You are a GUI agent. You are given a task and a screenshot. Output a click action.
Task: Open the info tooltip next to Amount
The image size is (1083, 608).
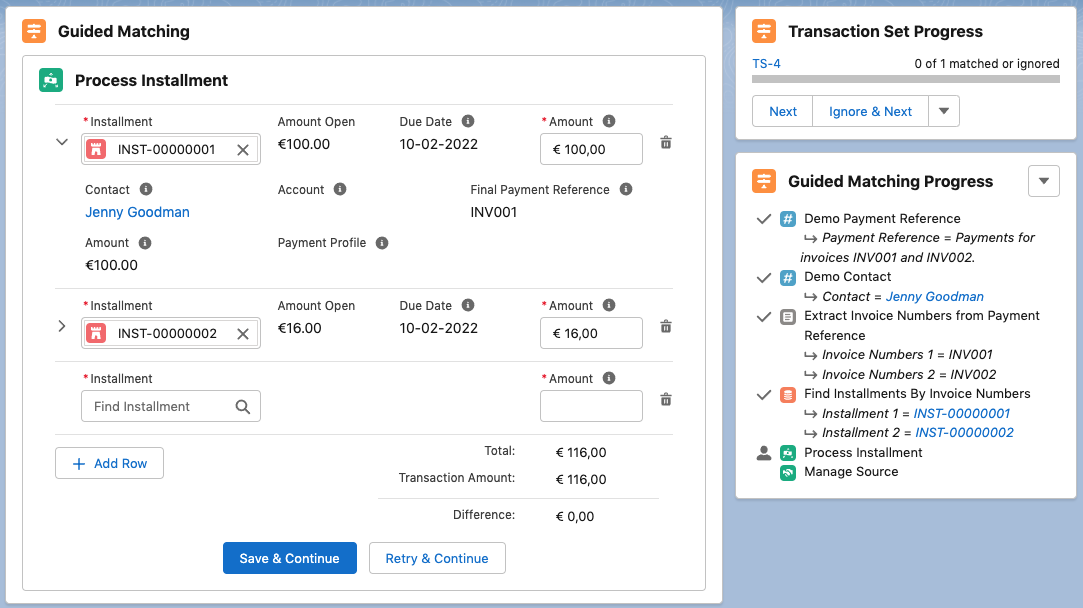(x=145, y=242)
